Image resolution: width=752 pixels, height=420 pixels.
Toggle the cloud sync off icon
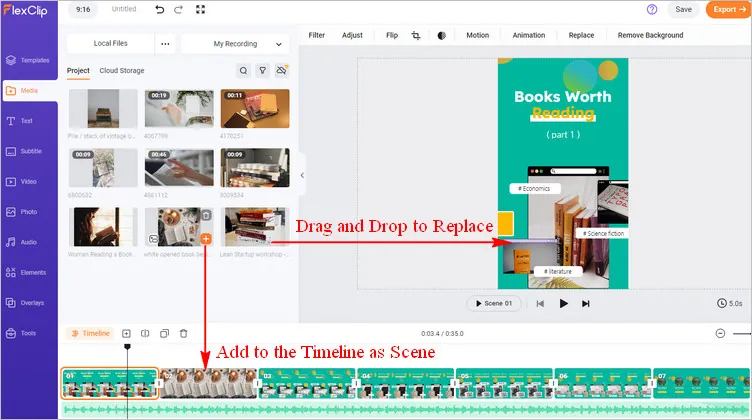click(282, 71)
